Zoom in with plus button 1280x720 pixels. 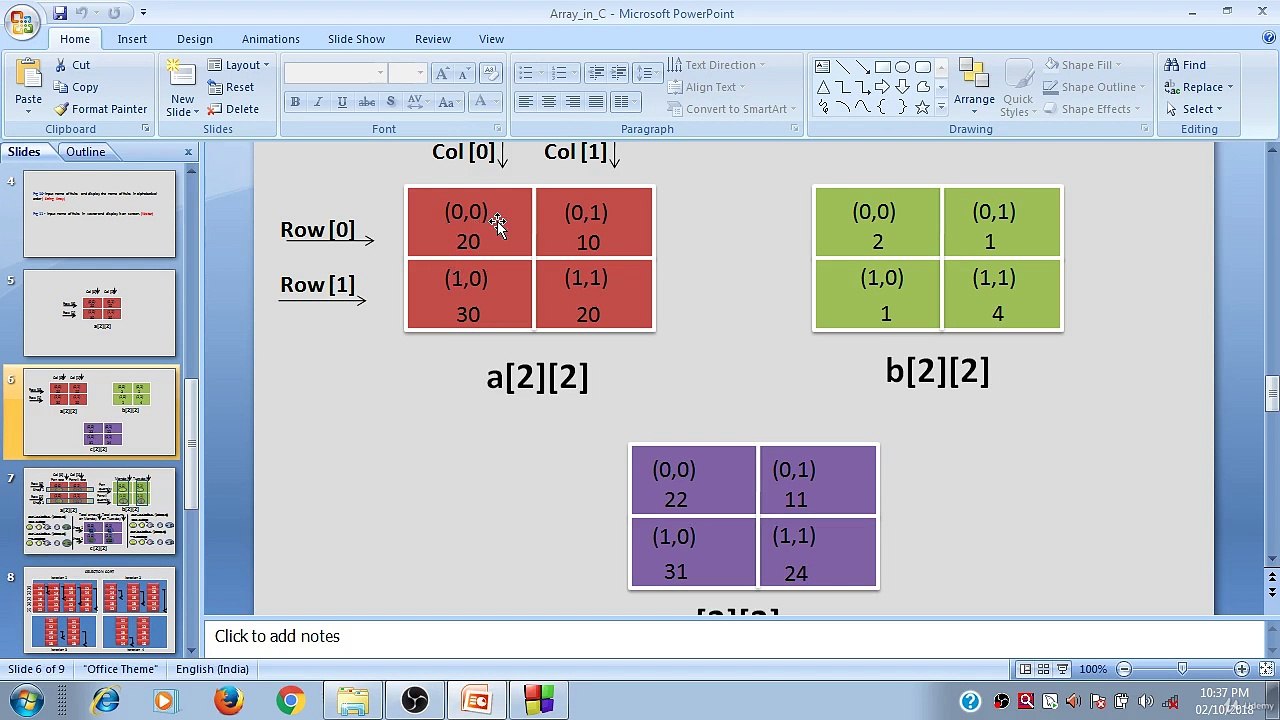1241,669
